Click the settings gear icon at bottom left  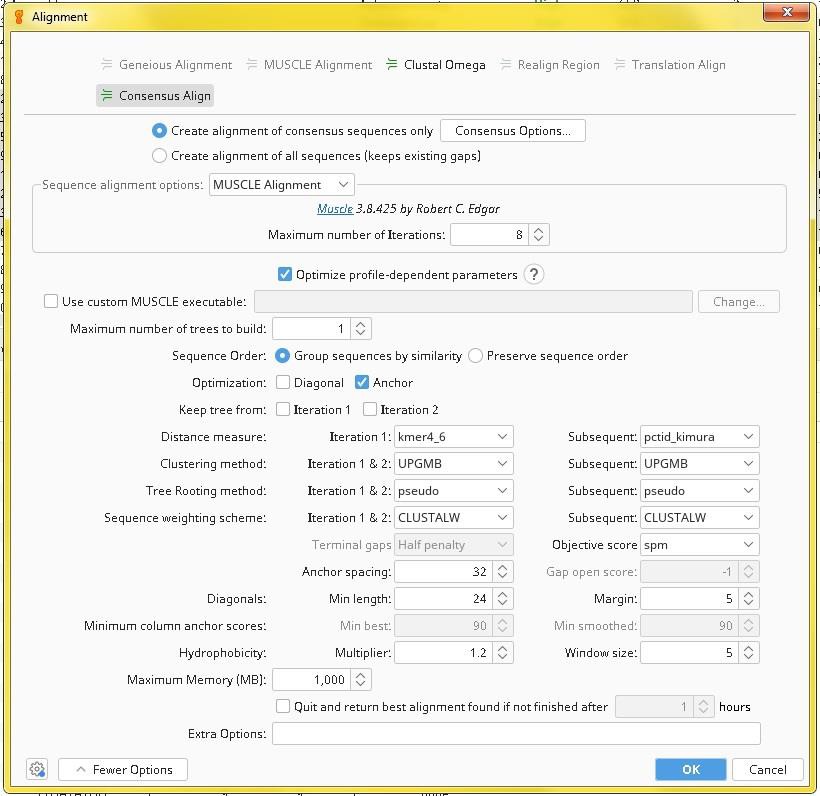click(x=37, y=769)
